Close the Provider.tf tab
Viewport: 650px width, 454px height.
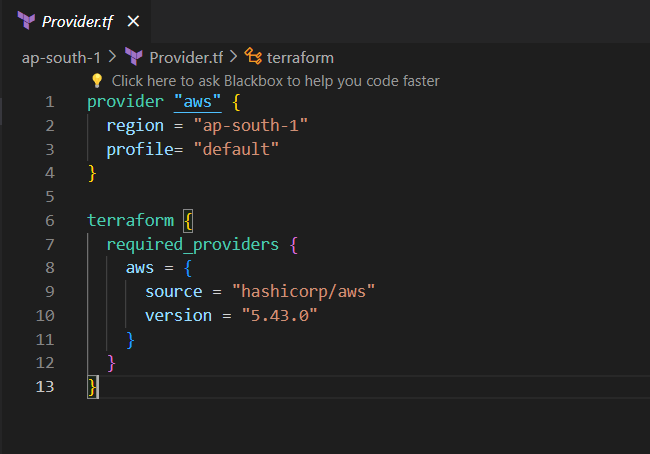pyautogui.click(x=133, y=21)
